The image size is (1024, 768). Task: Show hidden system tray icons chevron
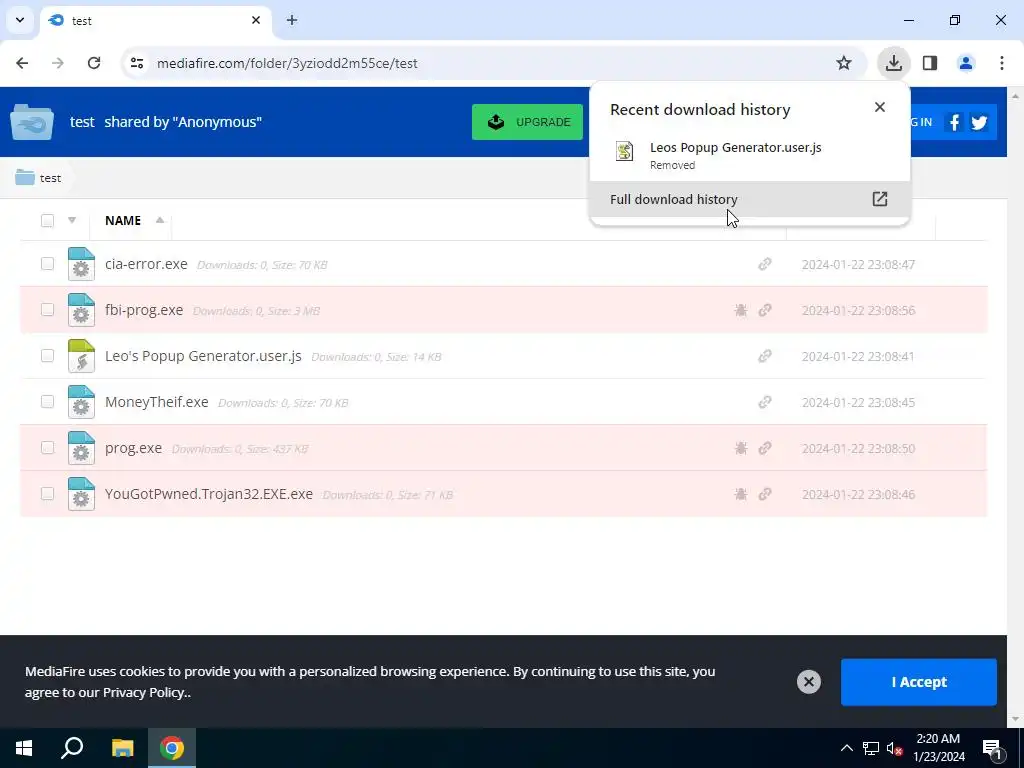coord(846,748)
